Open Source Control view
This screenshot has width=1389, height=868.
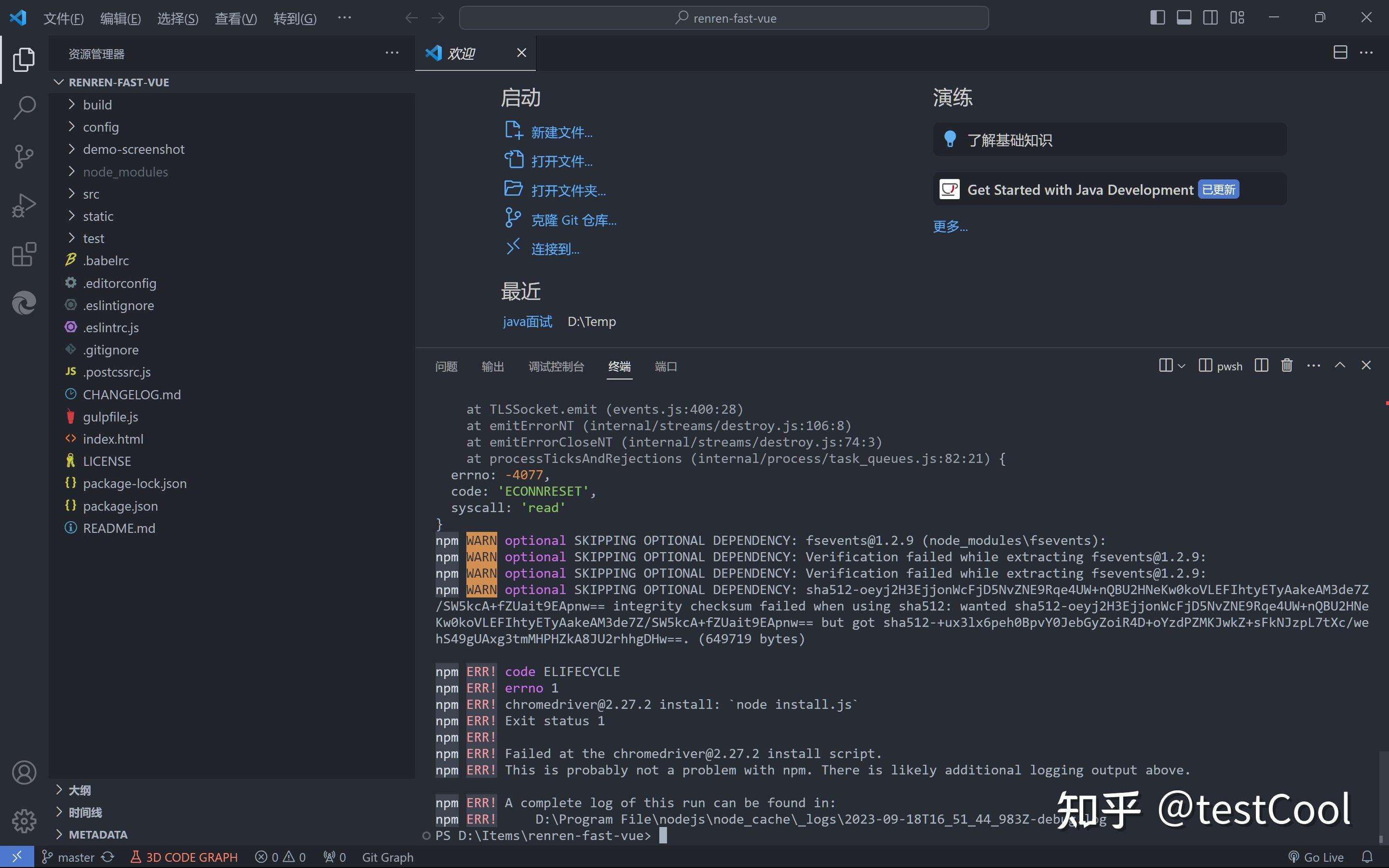(24, 156)
